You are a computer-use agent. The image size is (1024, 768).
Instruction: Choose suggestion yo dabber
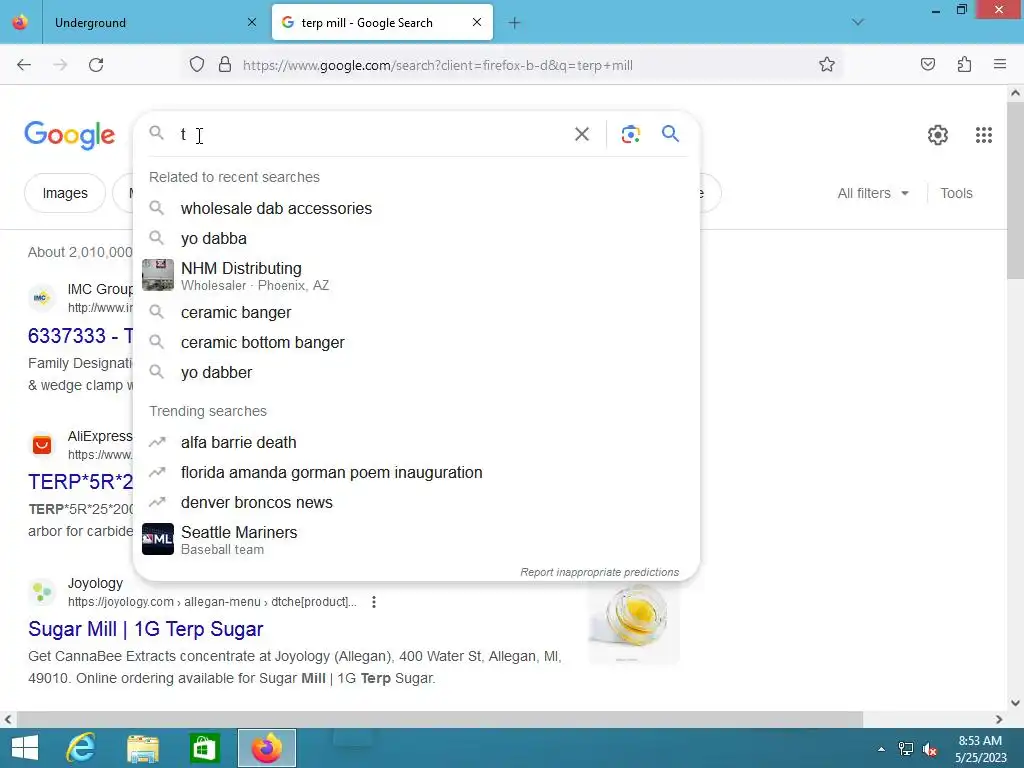pos(417,372)
